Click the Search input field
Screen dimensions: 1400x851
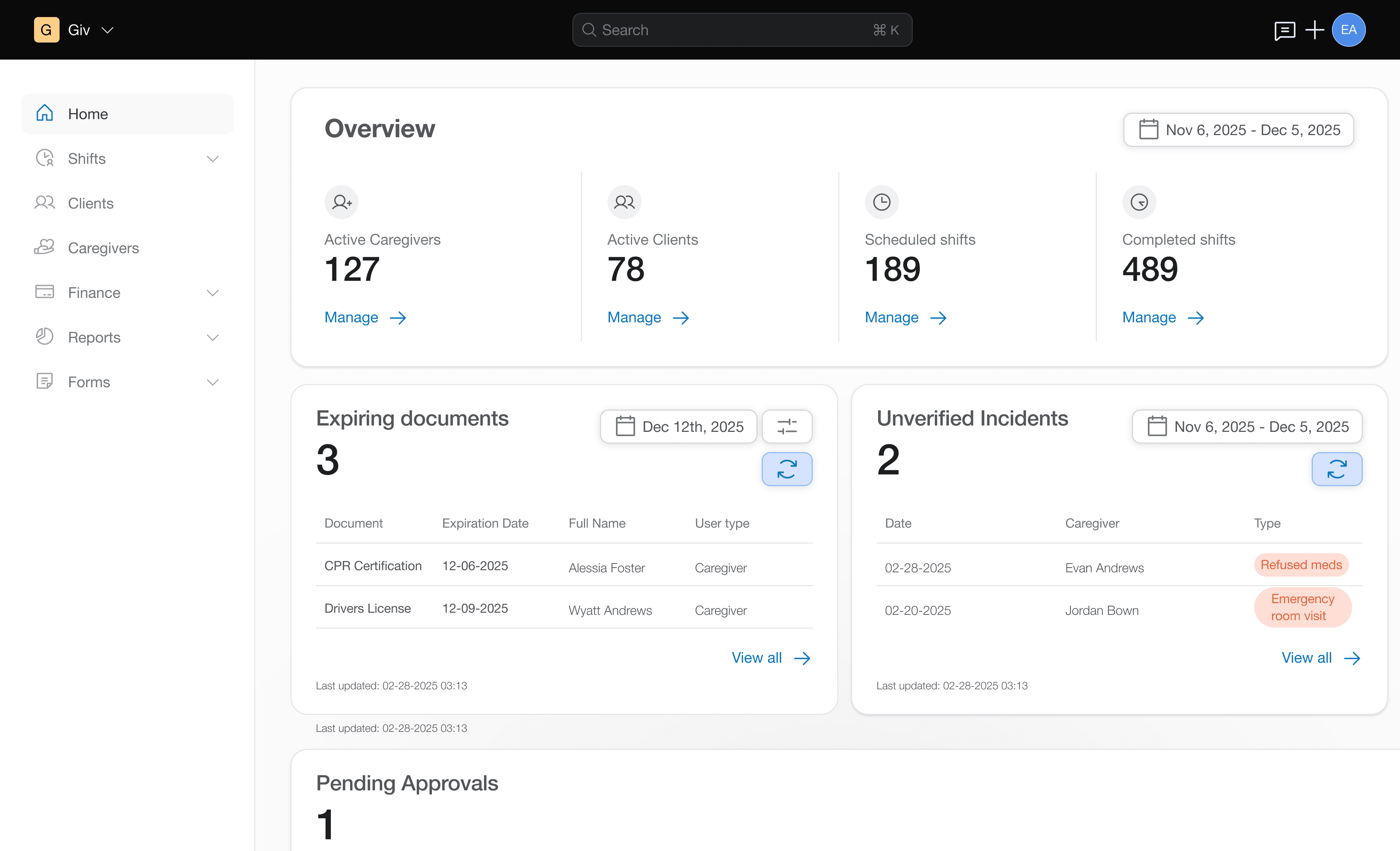point(742,30)
